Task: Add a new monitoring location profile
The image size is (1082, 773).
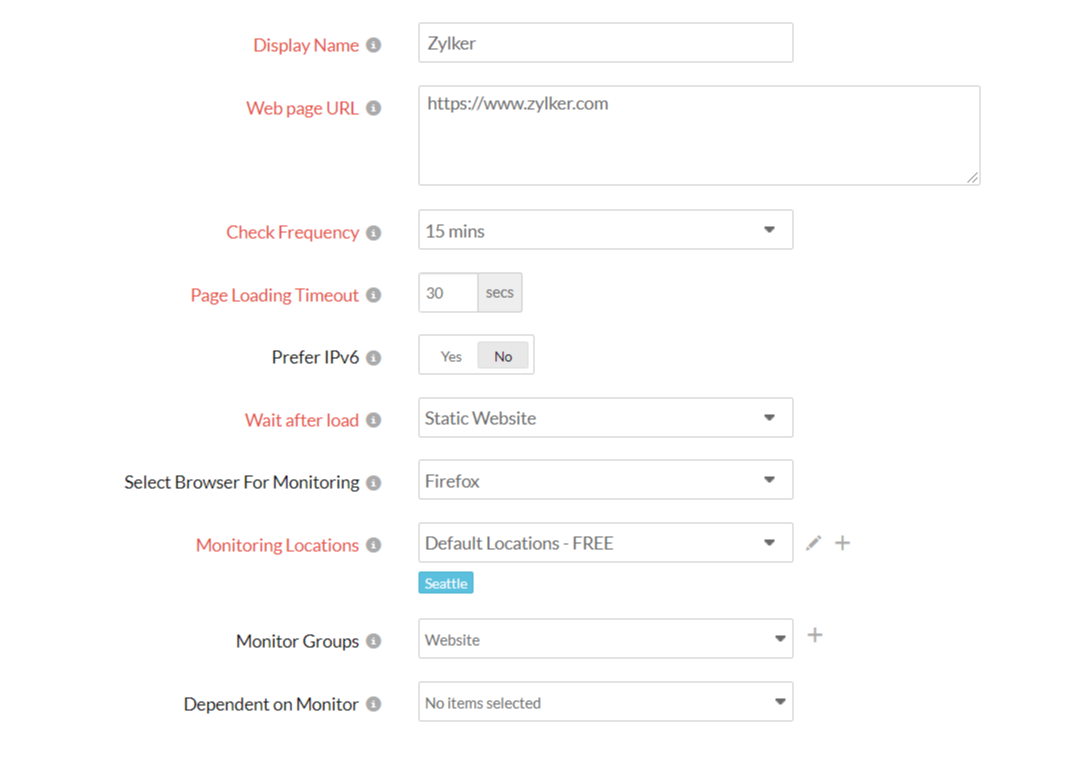Action: pos(843,543)
